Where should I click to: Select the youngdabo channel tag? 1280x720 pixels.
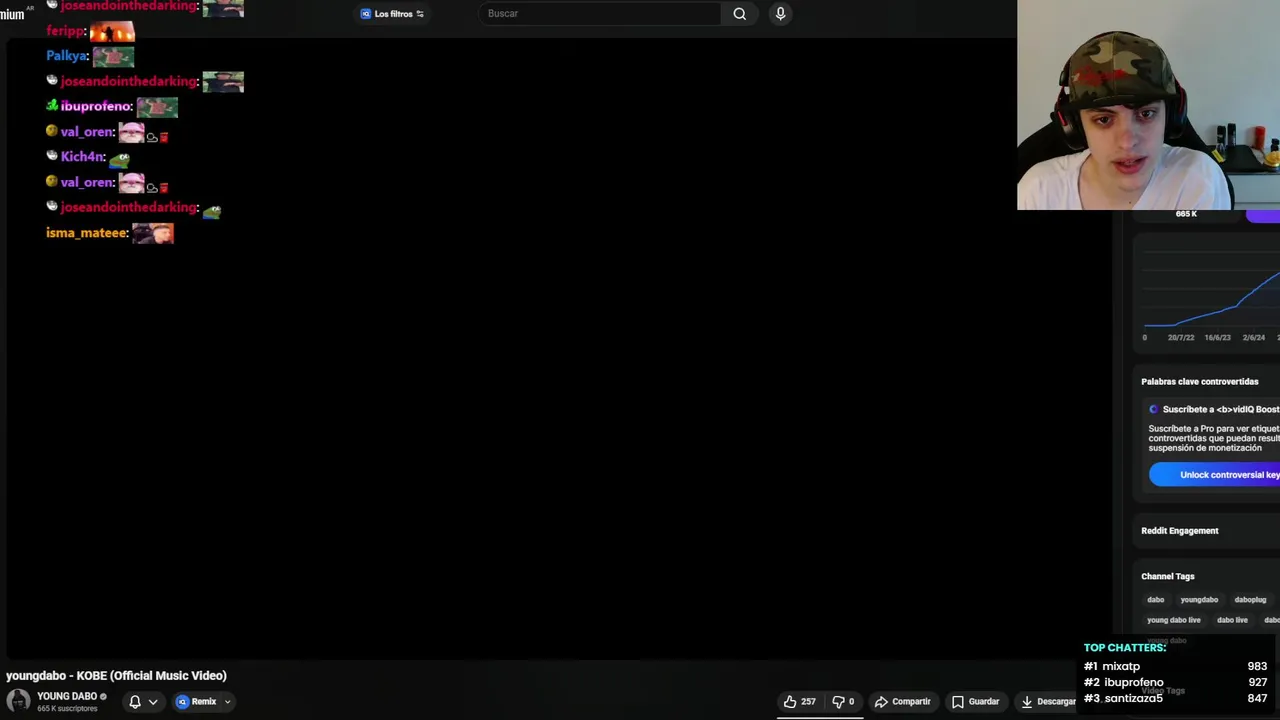1199,600
